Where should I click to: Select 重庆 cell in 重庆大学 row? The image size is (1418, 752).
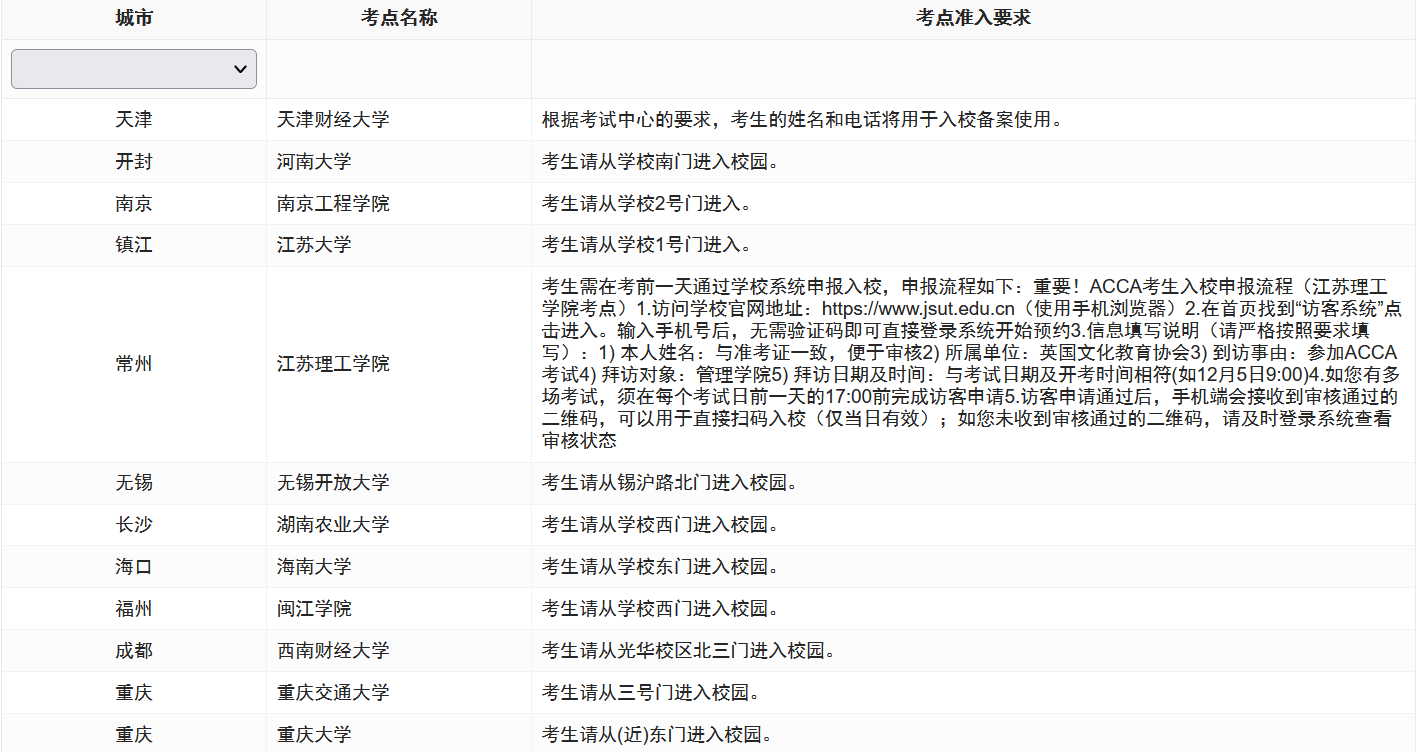134,735
